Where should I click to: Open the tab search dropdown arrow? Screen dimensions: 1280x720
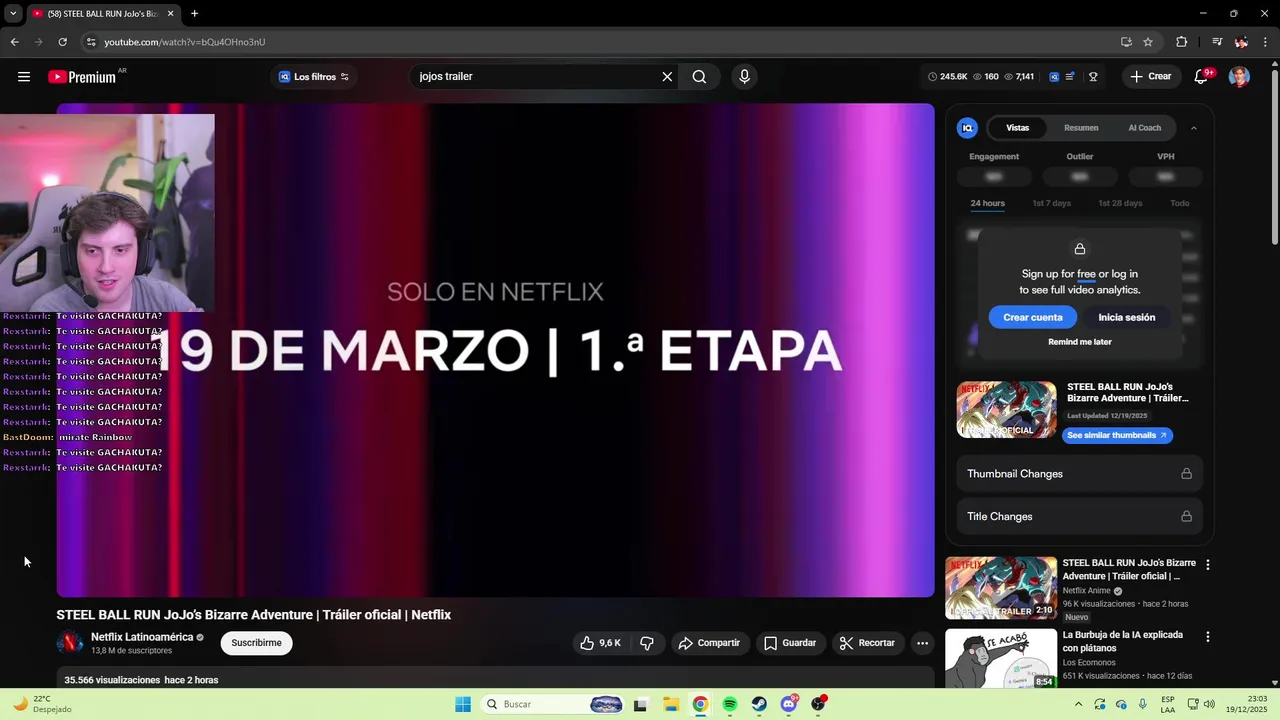13,14
